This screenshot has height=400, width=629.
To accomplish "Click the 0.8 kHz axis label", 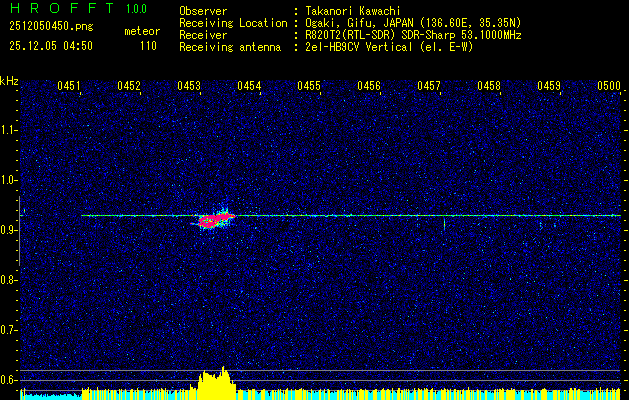I will coord(9,280).
